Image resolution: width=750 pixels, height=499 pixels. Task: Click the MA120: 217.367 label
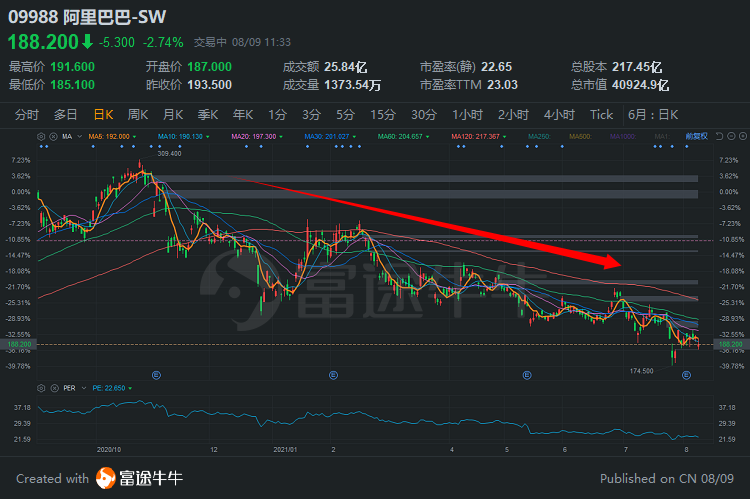pos(475,136)
